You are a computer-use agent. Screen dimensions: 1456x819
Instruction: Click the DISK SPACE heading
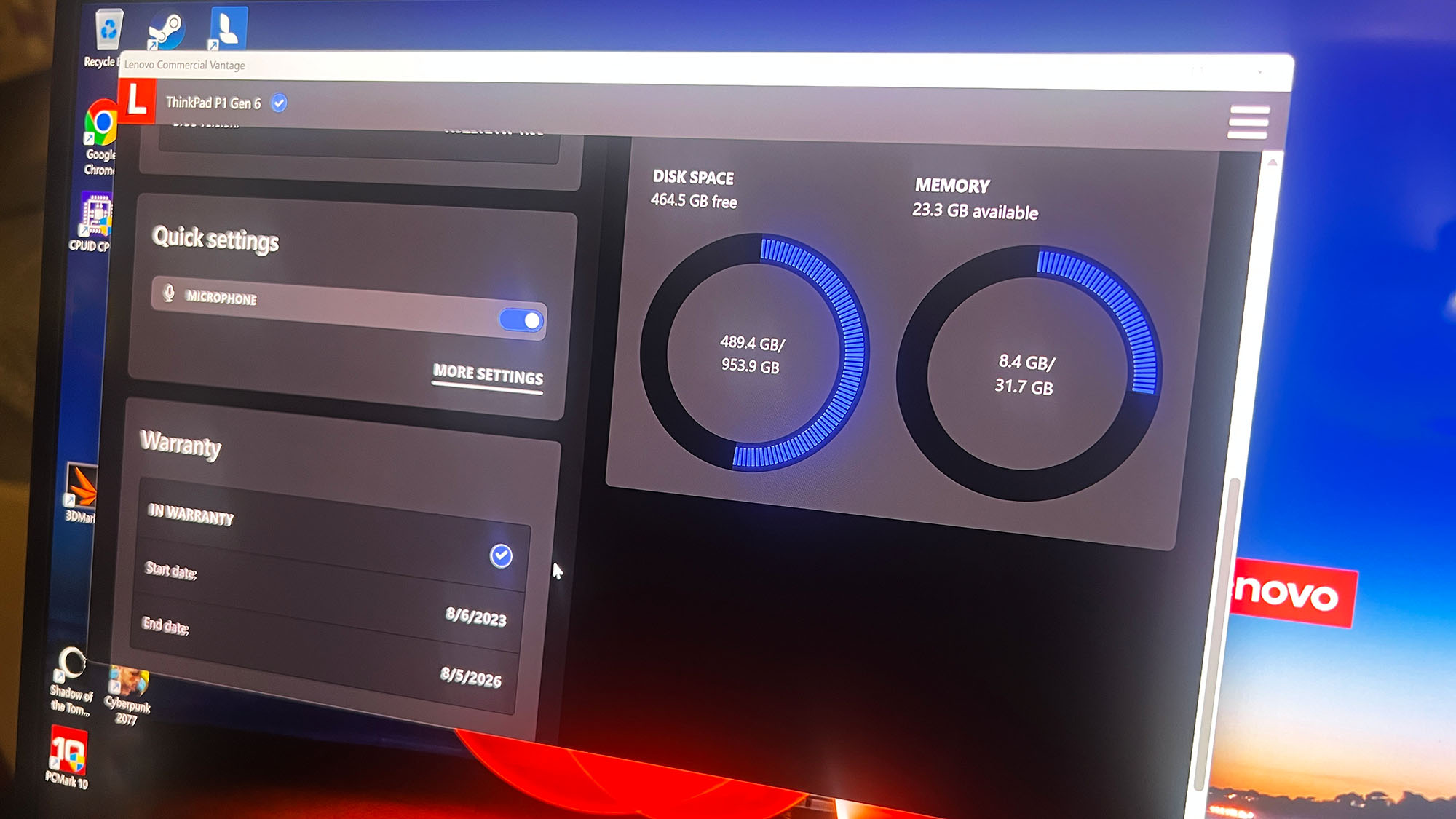(693, 177)
